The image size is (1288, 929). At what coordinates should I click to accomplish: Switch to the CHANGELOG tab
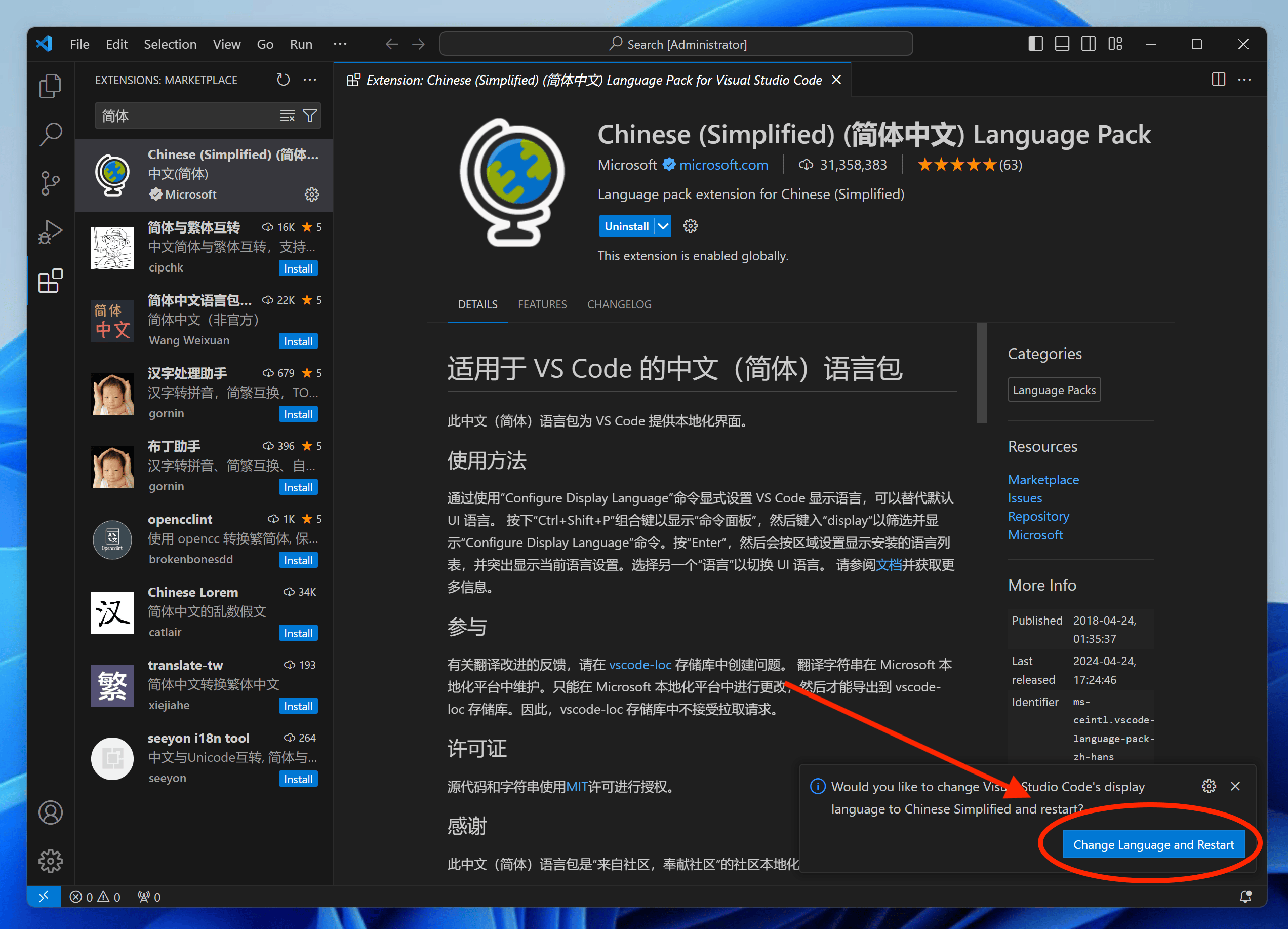tap(619, 304)
